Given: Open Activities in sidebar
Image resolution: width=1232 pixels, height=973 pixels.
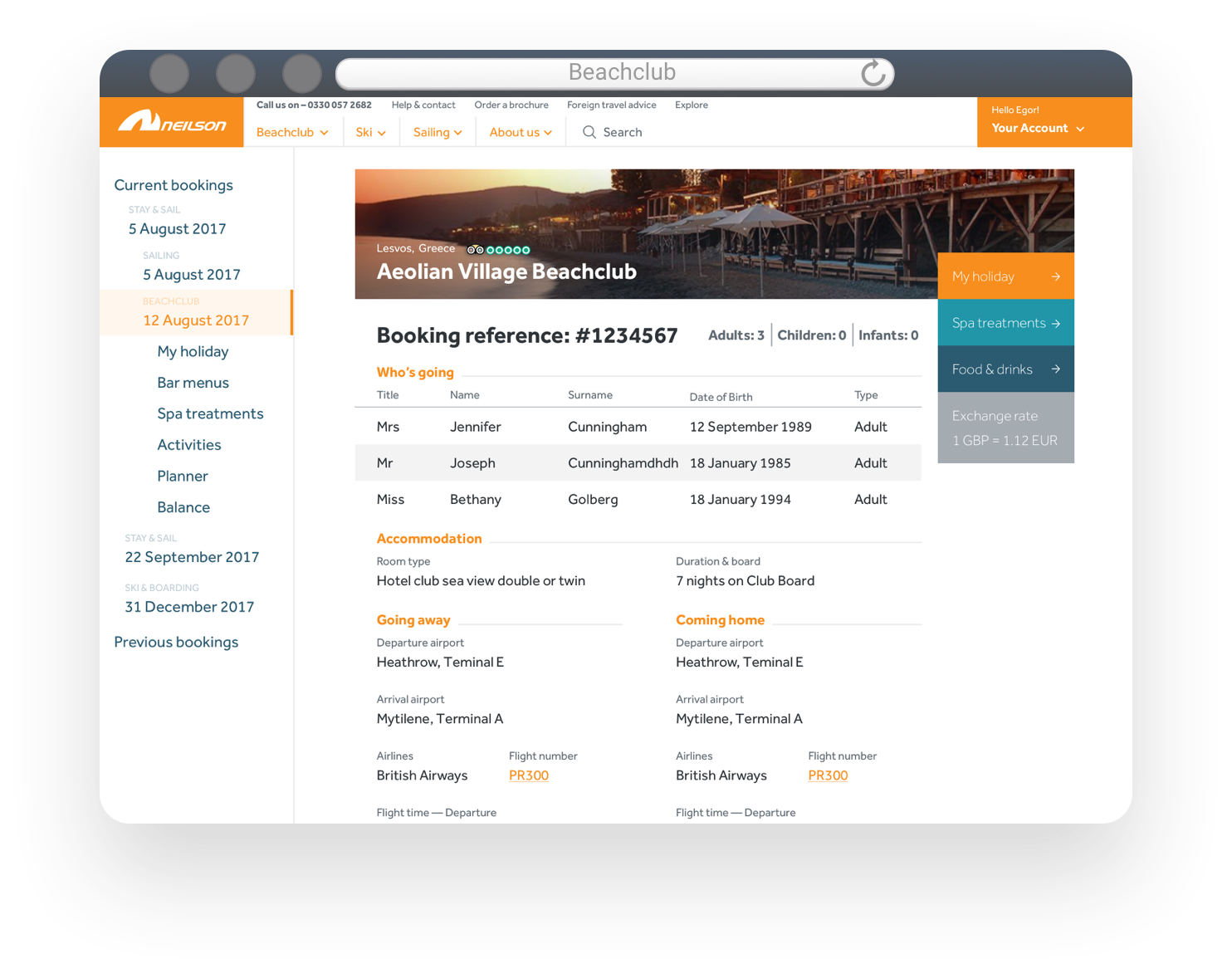Looking at the screenshot, I should 189,445.
